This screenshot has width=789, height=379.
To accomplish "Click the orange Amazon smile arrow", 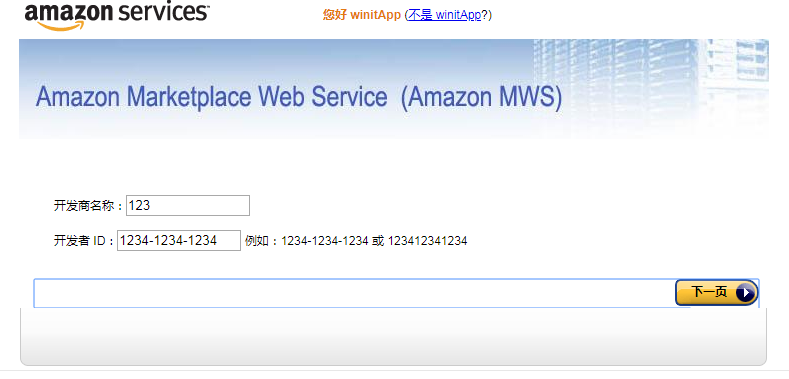I will click(59, 26).
